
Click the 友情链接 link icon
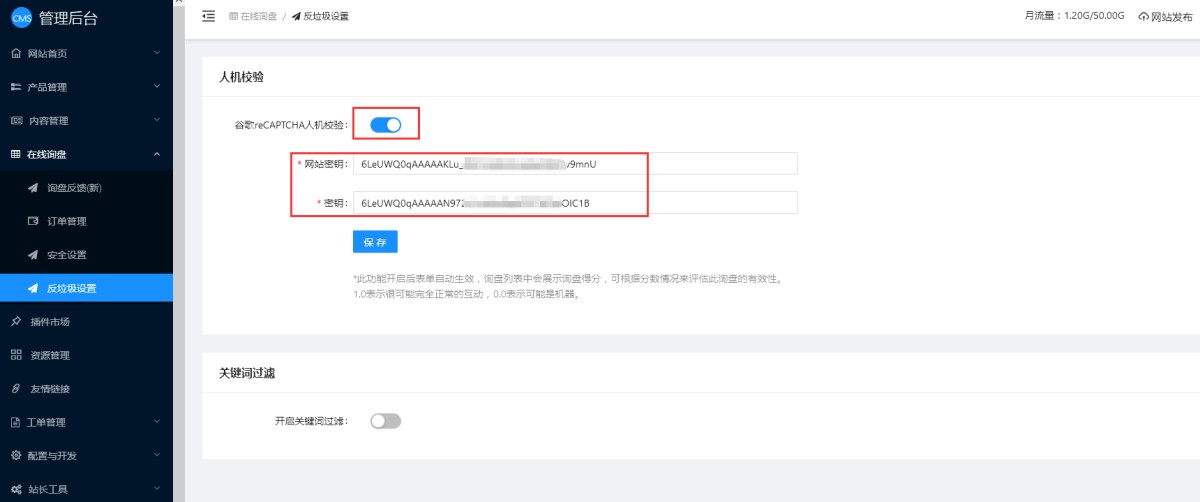pos(15,388)
